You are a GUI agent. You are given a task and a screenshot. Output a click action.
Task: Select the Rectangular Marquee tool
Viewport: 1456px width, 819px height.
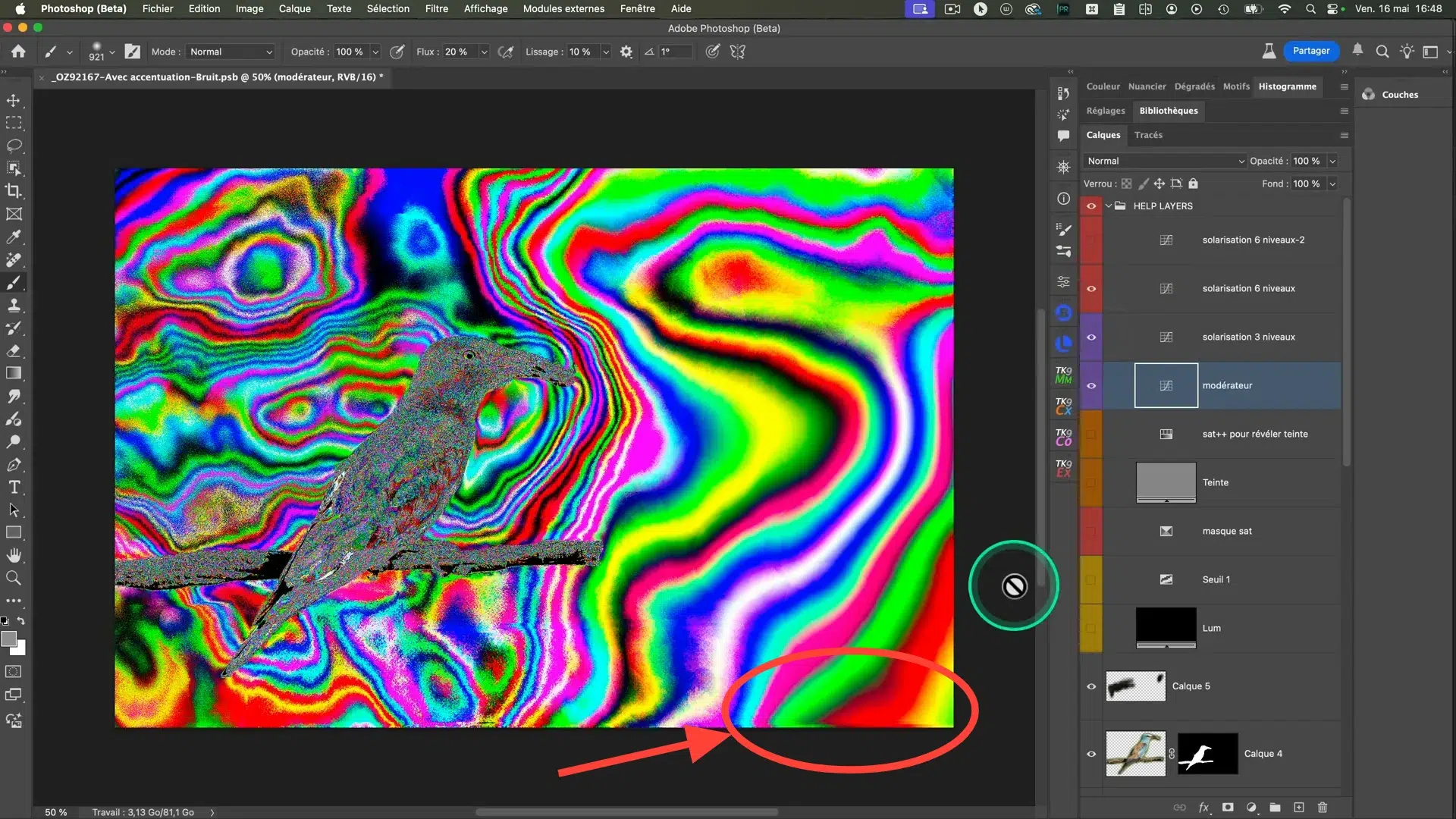(14, 123)
